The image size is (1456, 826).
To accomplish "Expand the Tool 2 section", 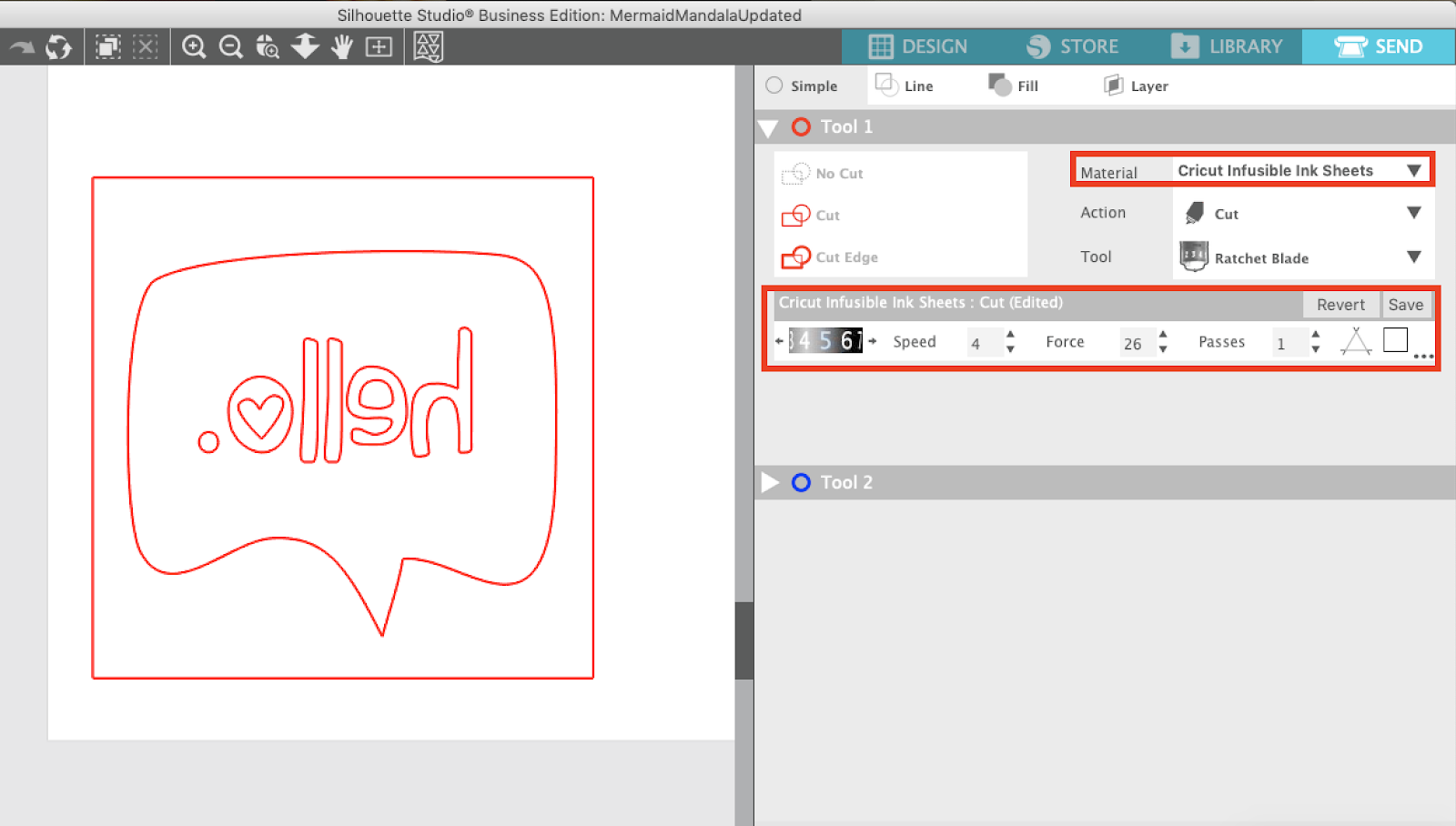I will (x=770, y=482).
